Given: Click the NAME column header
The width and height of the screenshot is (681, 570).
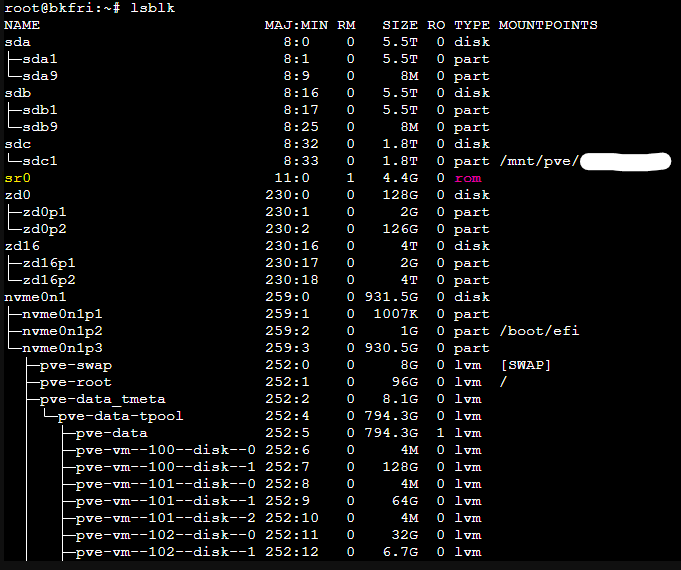Looking at the screenshot, I should click(22, 24).
